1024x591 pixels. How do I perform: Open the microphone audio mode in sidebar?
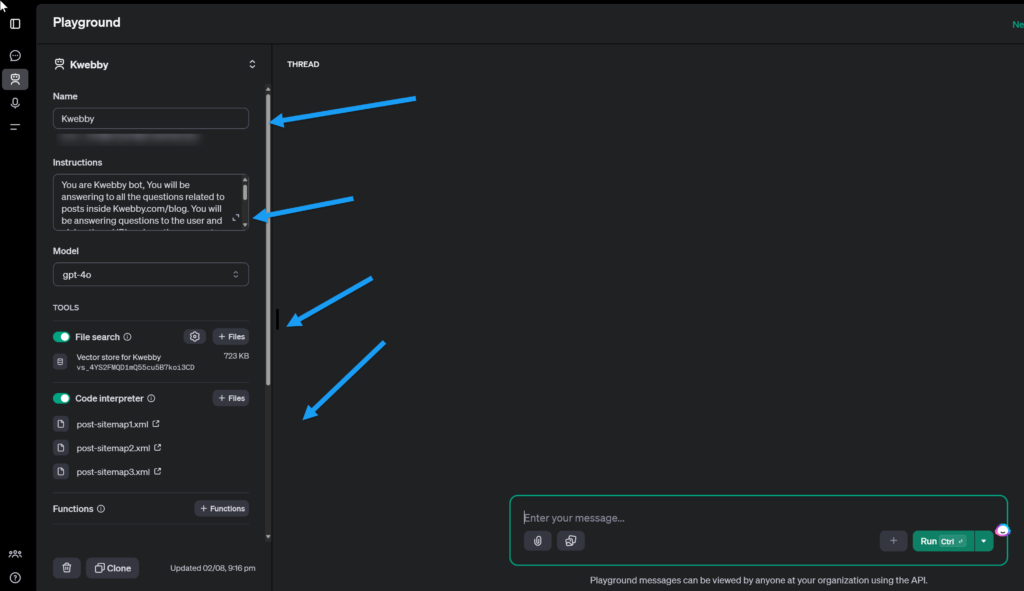(x=15, y=104)
